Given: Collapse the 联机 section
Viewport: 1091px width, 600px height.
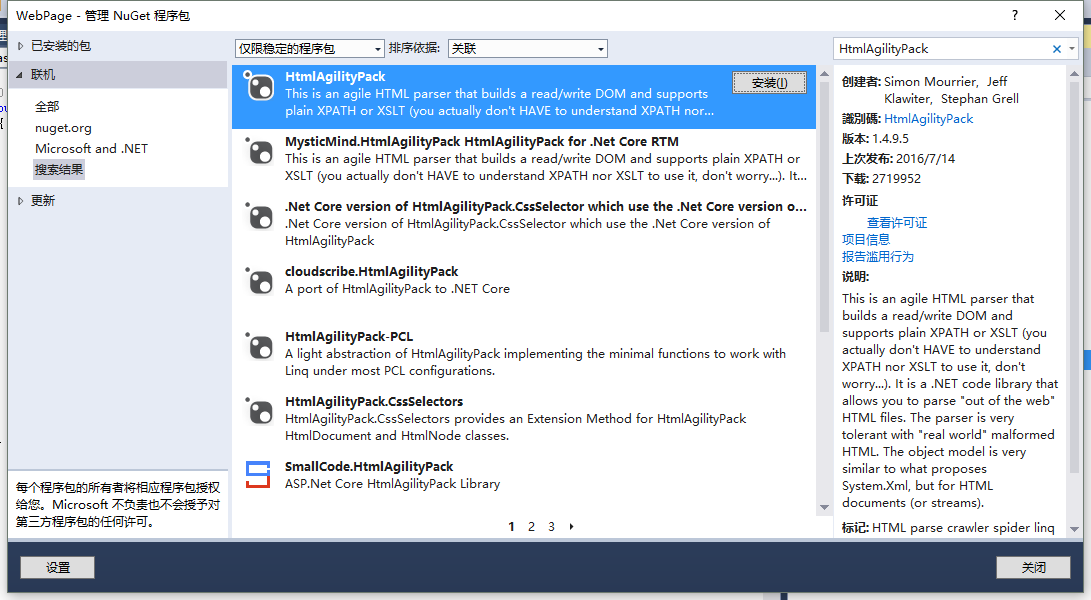Looking at the screenshot, I should click(20, 74).
